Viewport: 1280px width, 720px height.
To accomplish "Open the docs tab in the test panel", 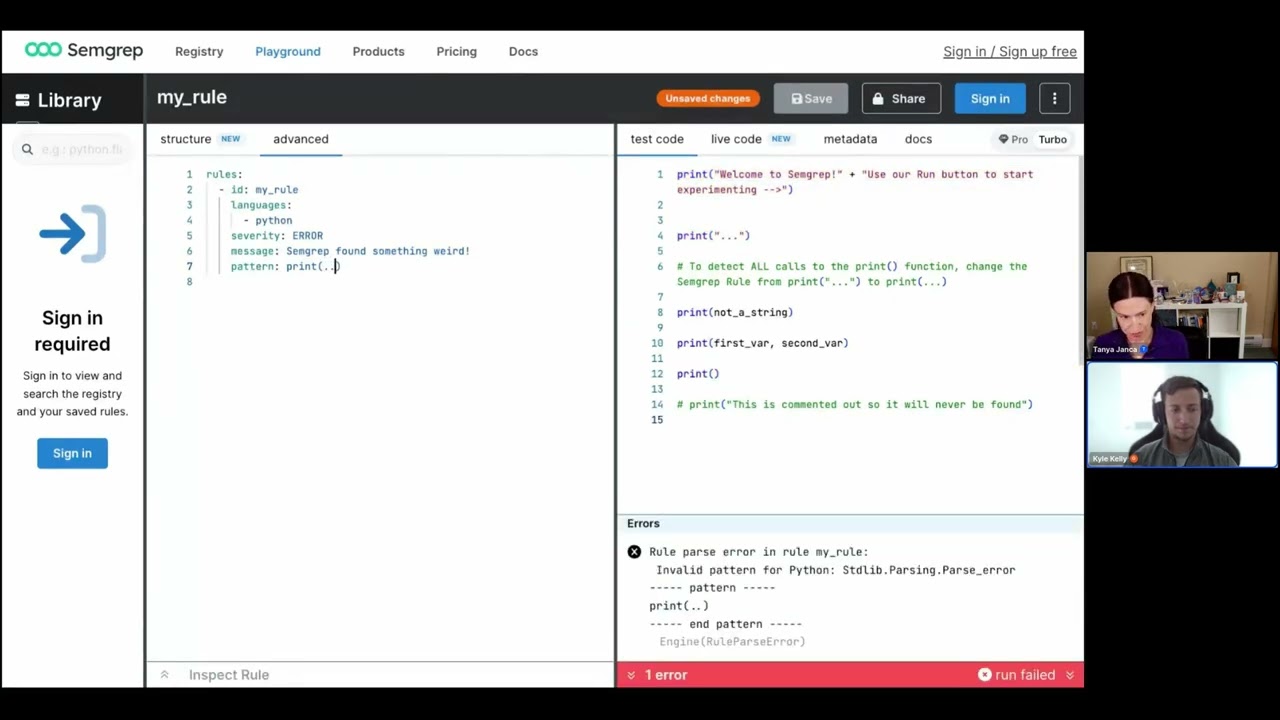I will pyautogui.click(x=918, y=139).
